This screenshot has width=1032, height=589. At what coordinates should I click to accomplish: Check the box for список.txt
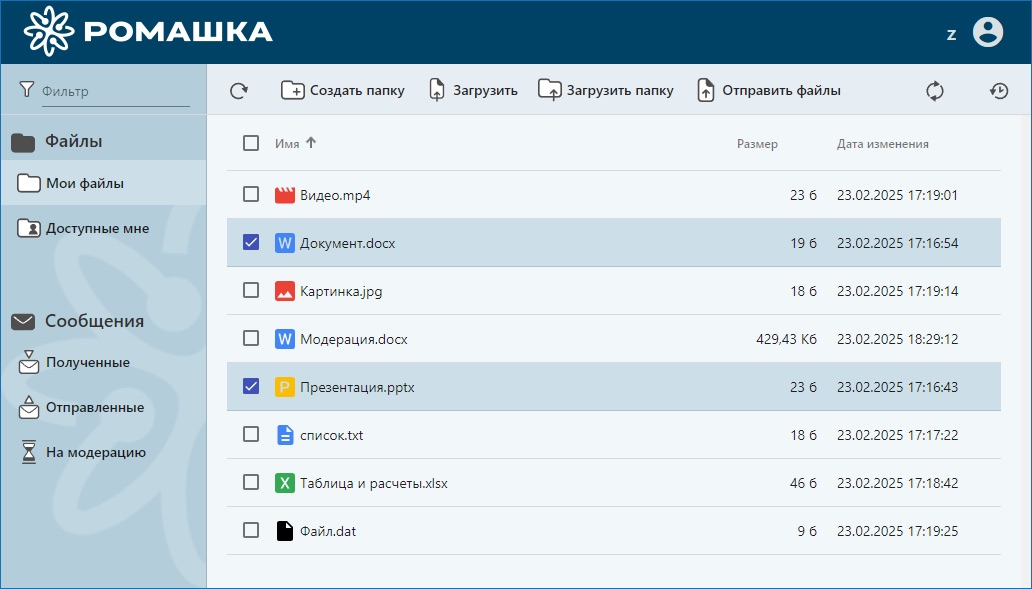pyautogui.click(x=251, y=434)
